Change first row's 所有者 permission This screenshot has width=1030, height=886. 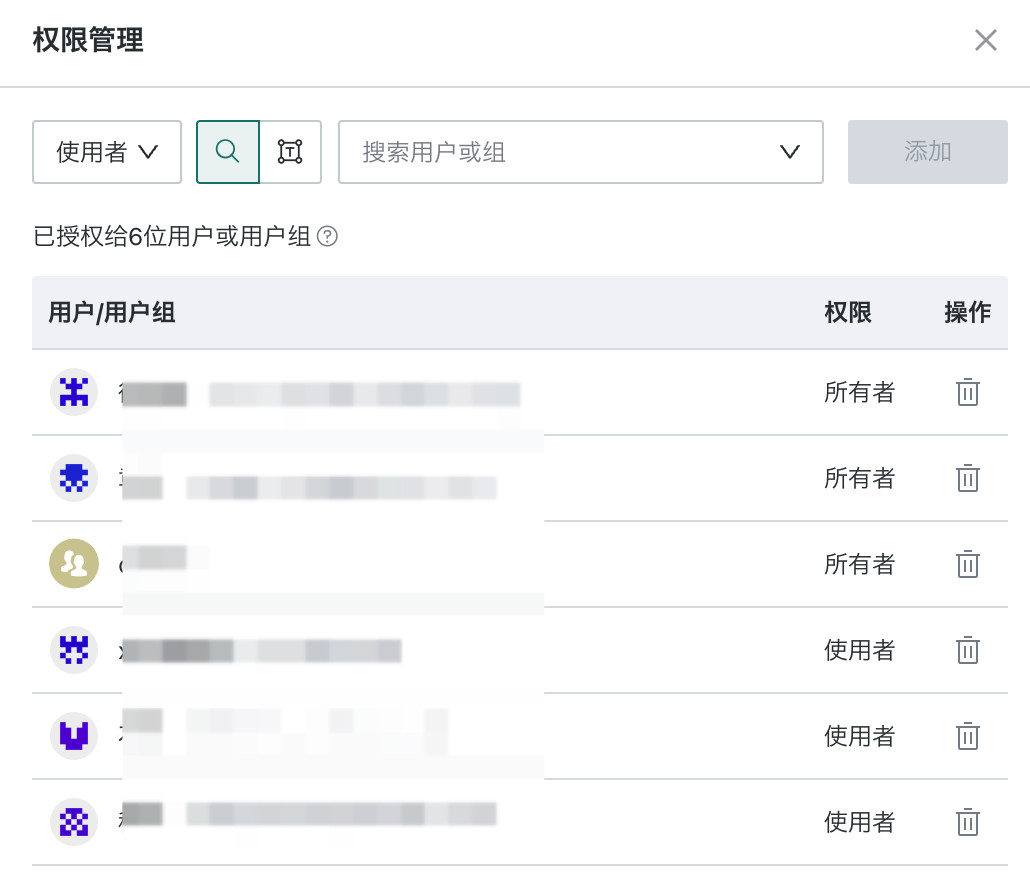point(859,392)
